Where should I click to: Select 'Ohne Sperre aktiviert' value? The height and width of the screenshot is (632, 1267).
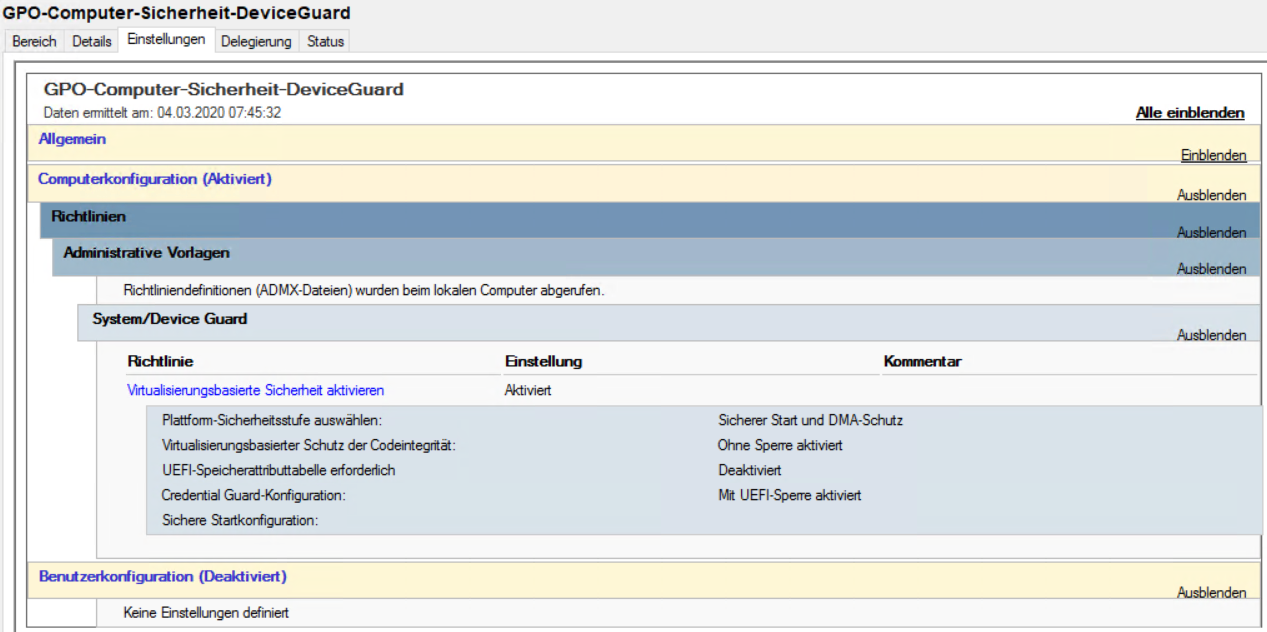coord(780,445)
